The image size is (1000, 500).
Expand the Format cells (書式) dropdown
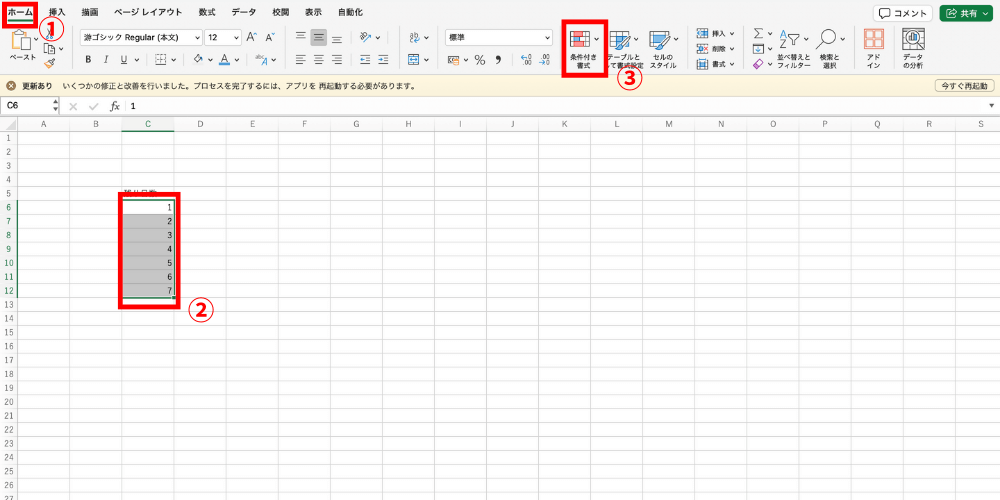point(732,64)
